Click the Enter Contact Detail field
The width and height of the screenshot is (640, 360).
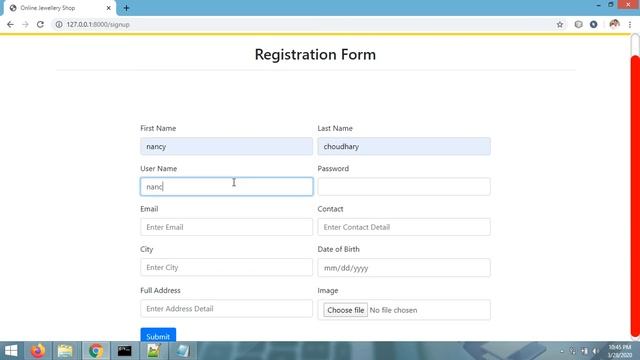click(404, 227)
